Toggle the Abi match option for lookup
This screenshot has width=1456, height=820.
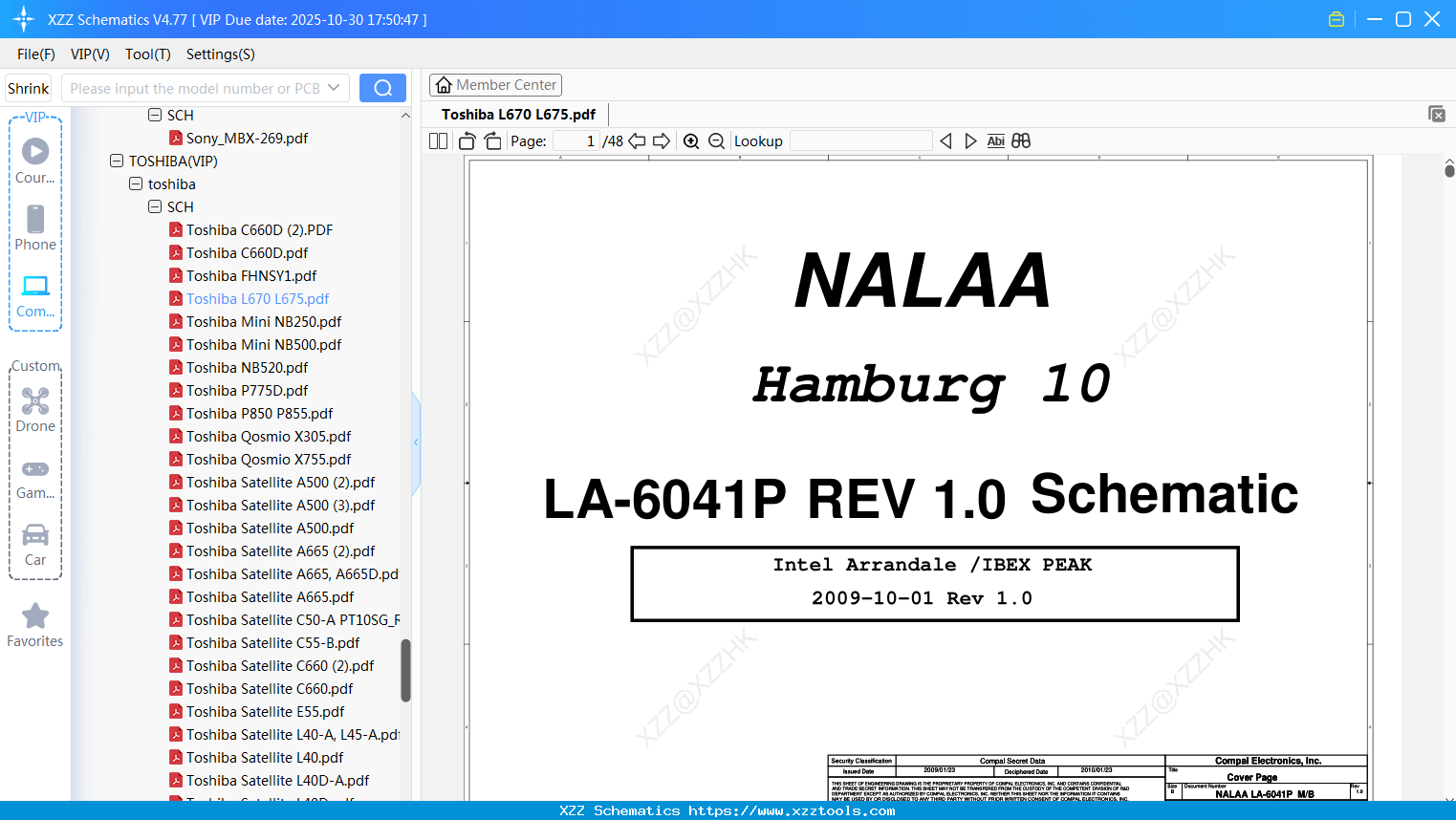(996, 141)
